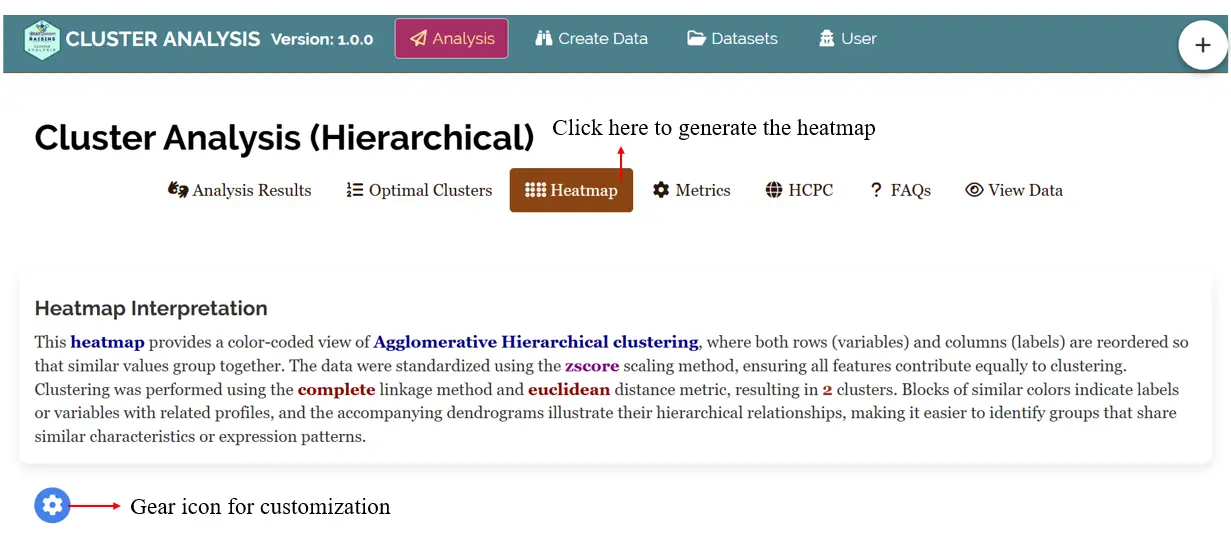1231x535 pixels.
Task: Click the Cluster Analysis (Hierarchical) heading
Action: pos(284,137)
